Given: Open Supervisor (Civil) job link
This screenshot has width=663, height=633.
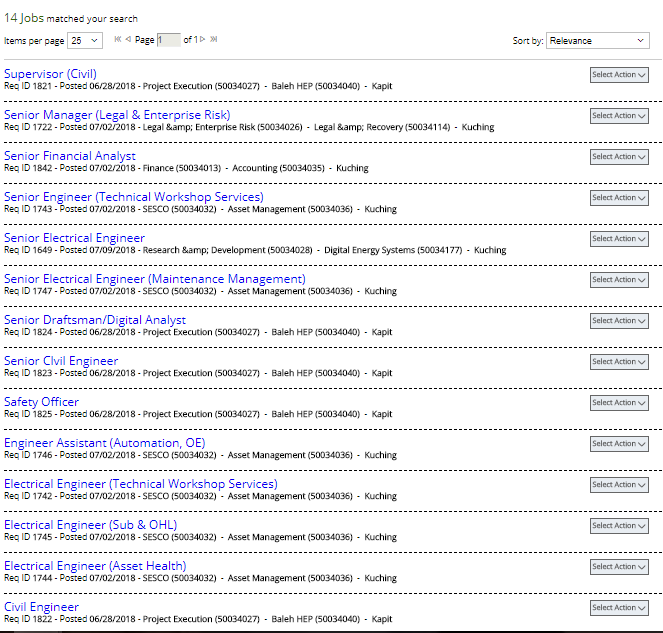Looking at the screenshot, I should [50, 74].
